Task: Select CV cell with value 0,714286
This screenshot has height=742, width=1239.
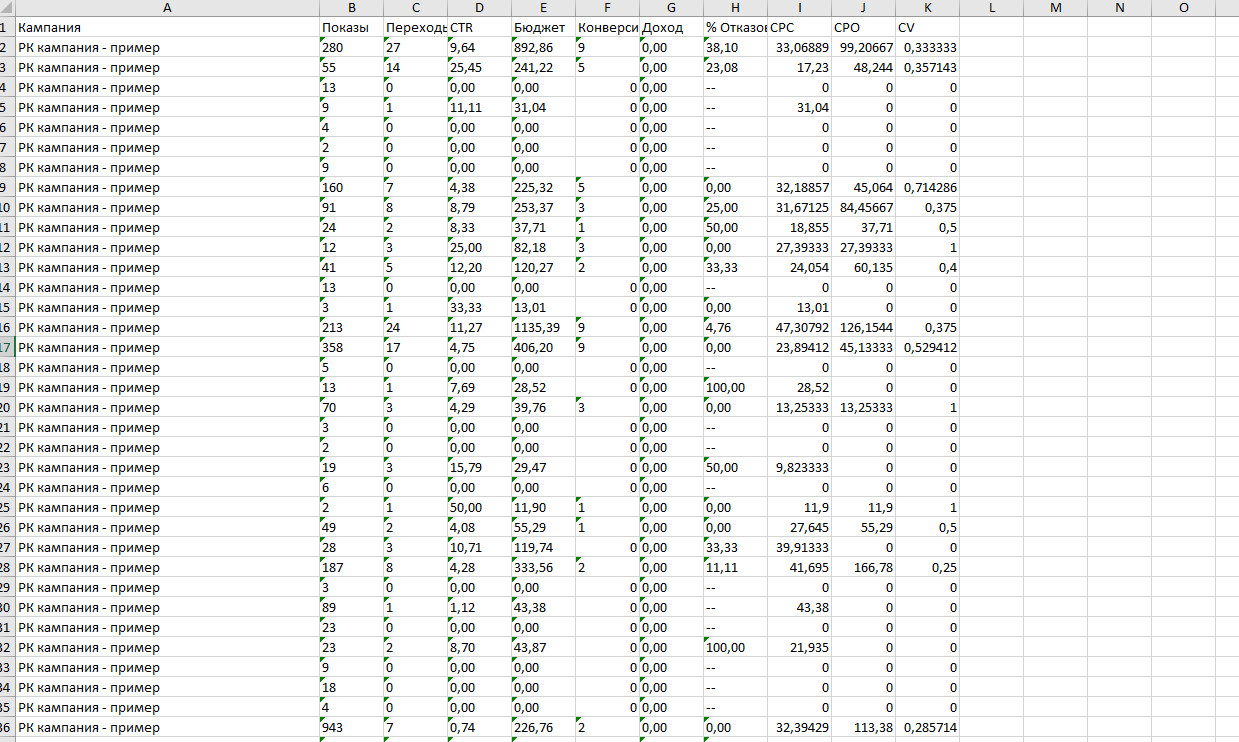Action: [x=927, y=188]
